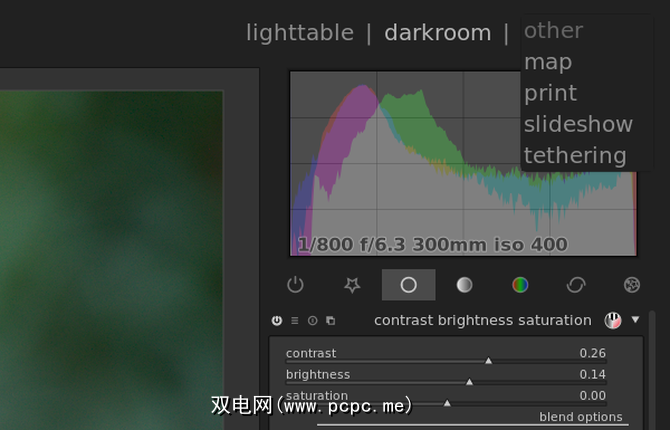Click the contrast slider

[446, 360]
